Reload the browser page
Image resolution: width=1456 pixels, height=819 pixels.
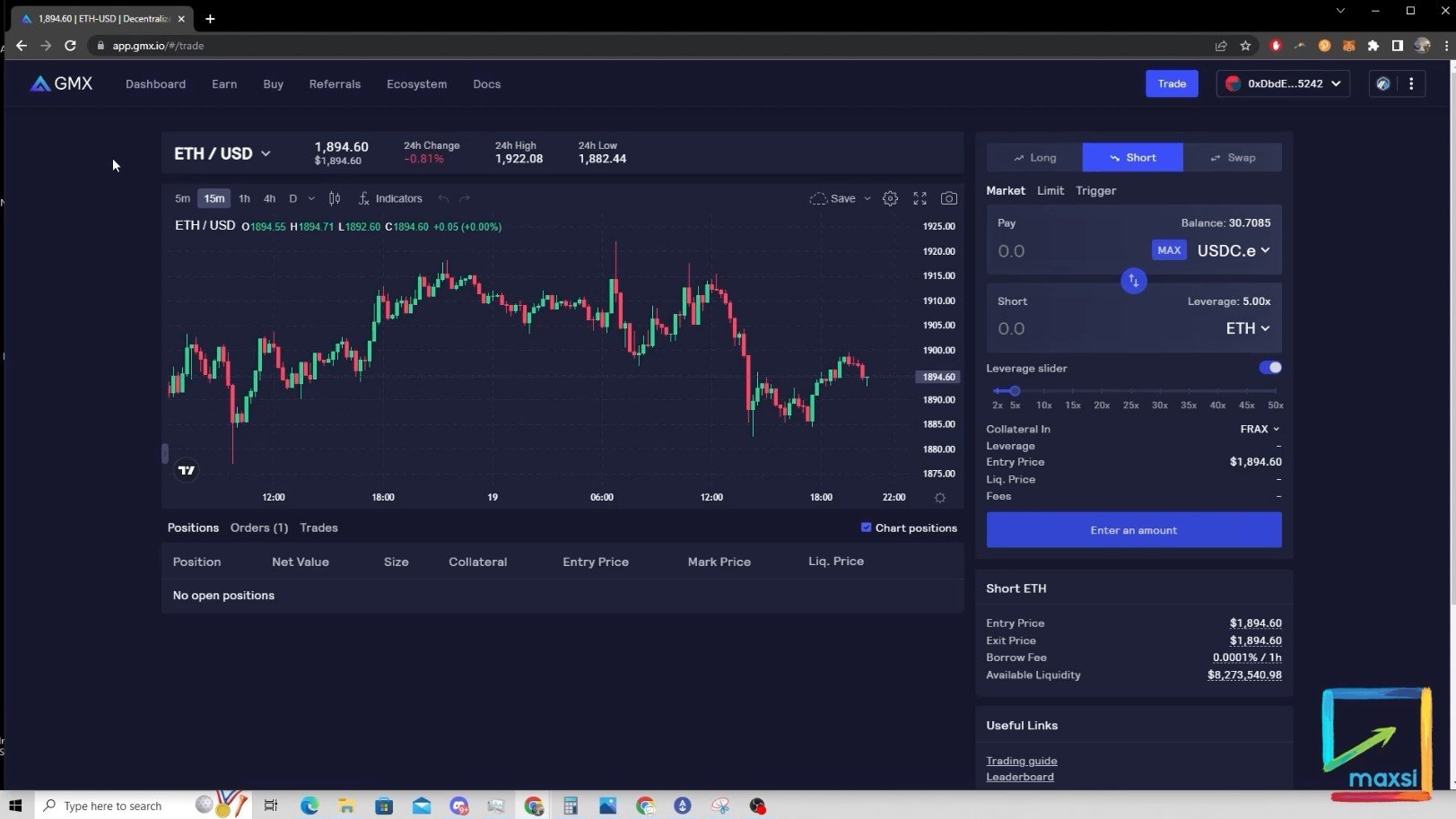[70, 45]
